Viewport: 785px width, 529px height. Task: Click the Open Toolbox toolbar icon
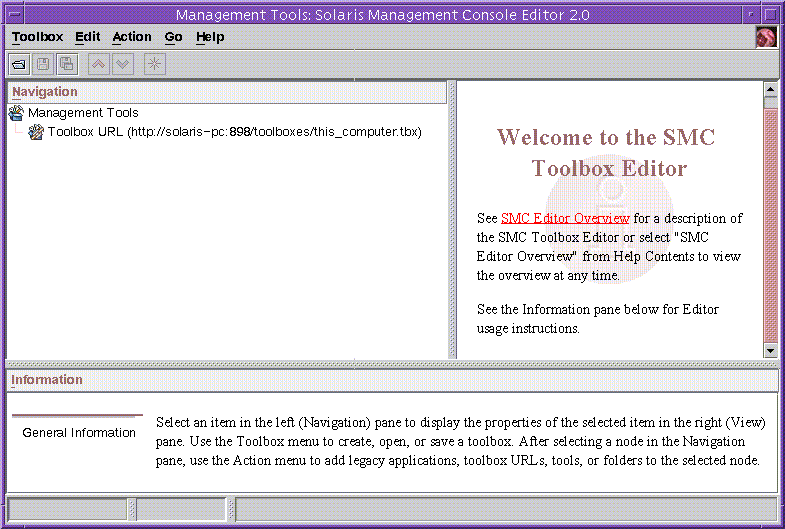pos(19,64)
